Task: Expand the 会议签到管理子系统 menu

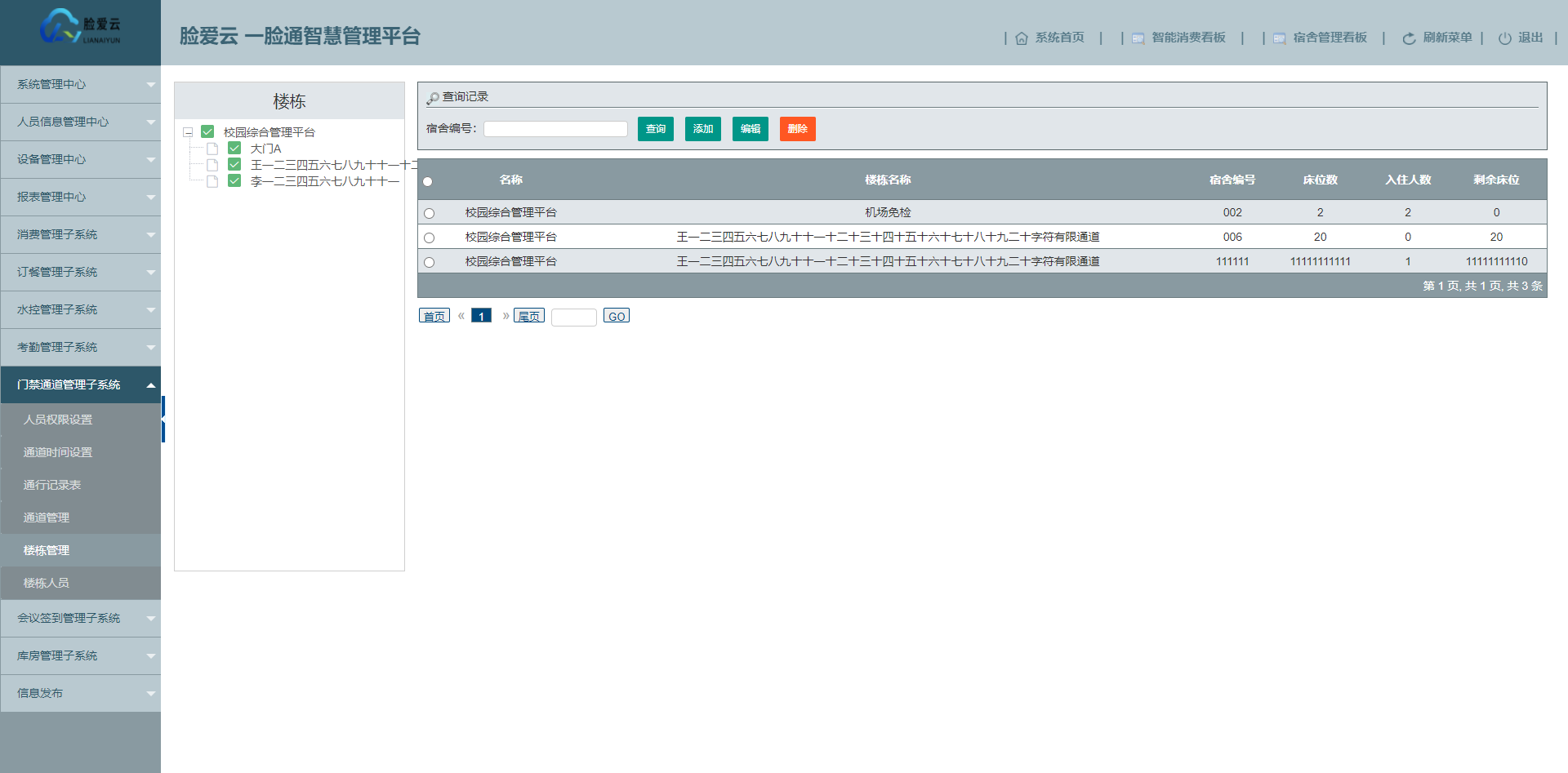Action: 80,618
